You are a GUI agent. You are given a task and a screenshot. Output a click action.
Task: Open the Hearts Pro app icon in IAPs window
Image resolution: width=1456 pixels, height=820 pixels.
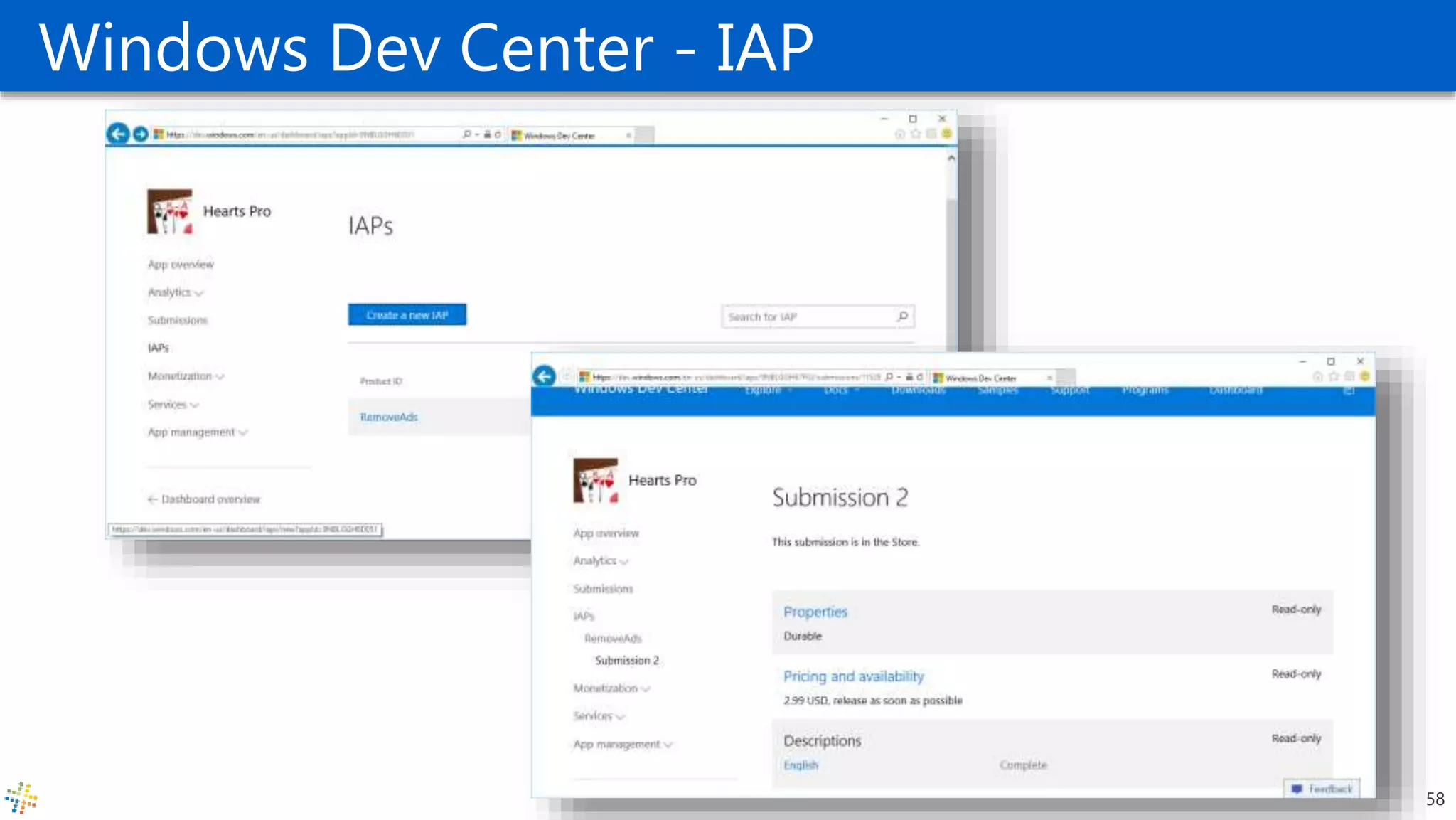coord(170,211)
